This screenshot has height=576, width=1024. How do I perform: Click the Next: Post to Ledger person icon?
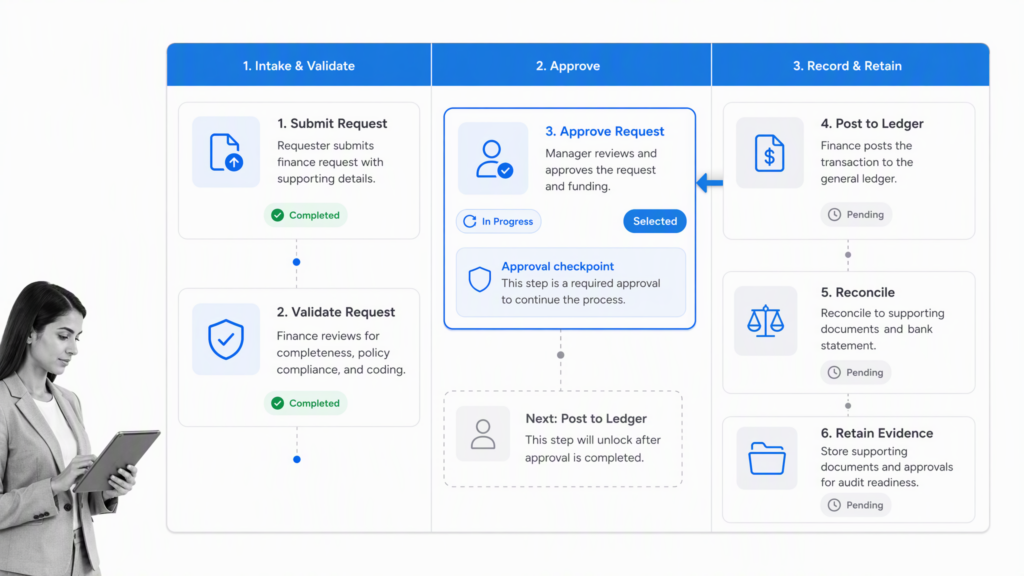[x=483, y=434]
